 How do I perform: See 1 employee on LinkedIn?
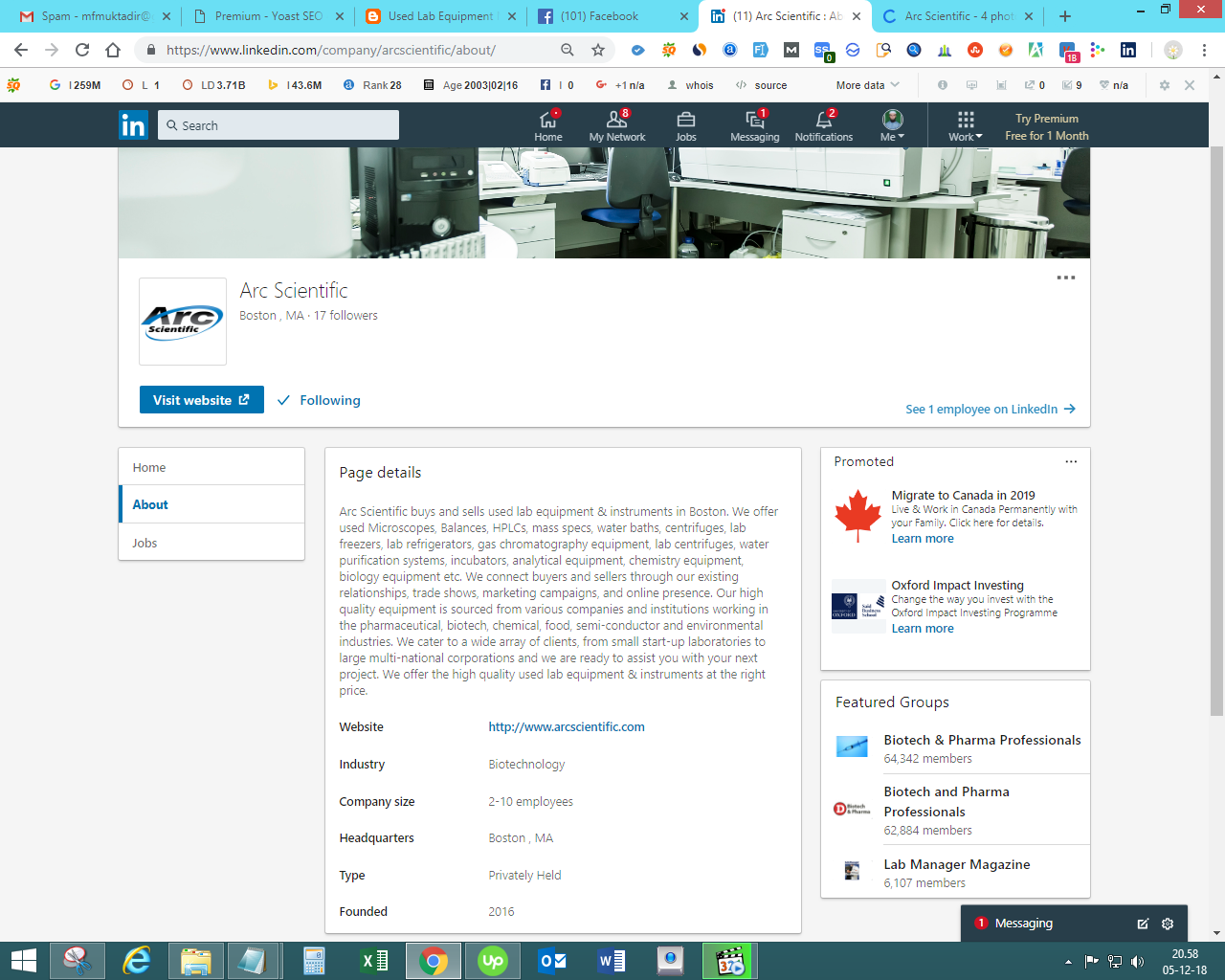tap(991, 409)
